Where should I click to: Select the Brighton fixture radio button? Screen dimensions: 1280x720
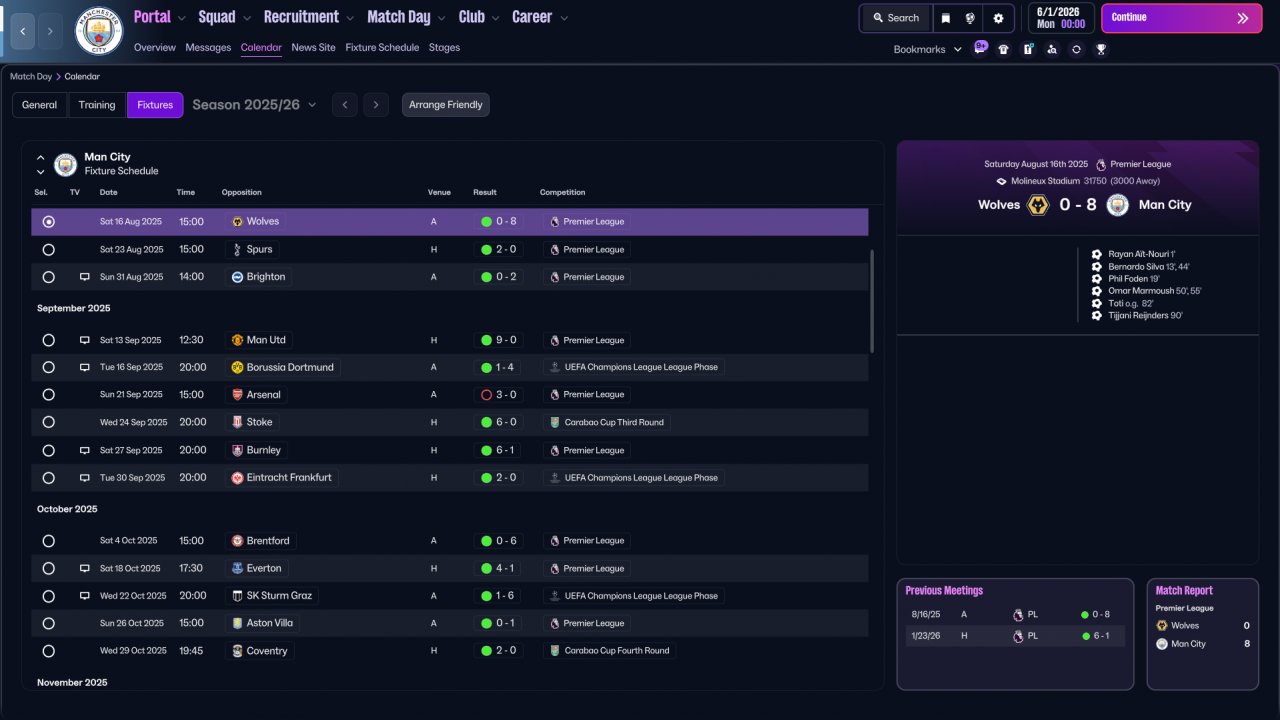pyautogui.click(x=48, y=277)
